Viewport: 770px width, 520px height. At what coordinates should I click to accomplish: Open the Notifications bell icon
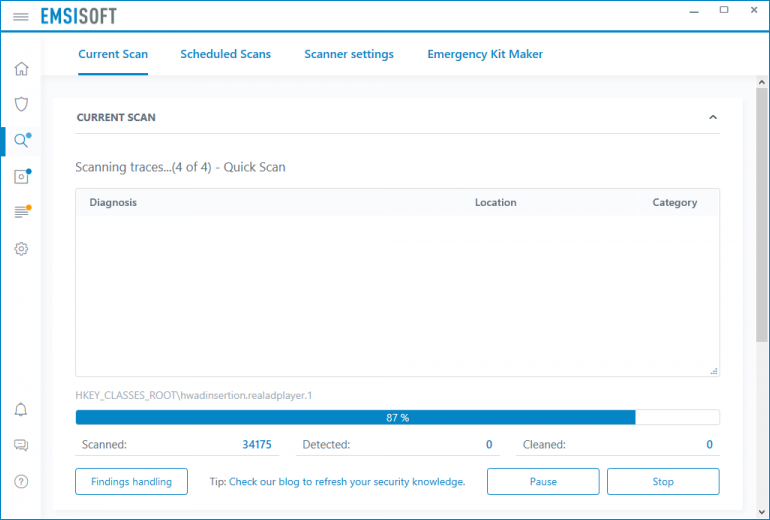pos(21,410)
